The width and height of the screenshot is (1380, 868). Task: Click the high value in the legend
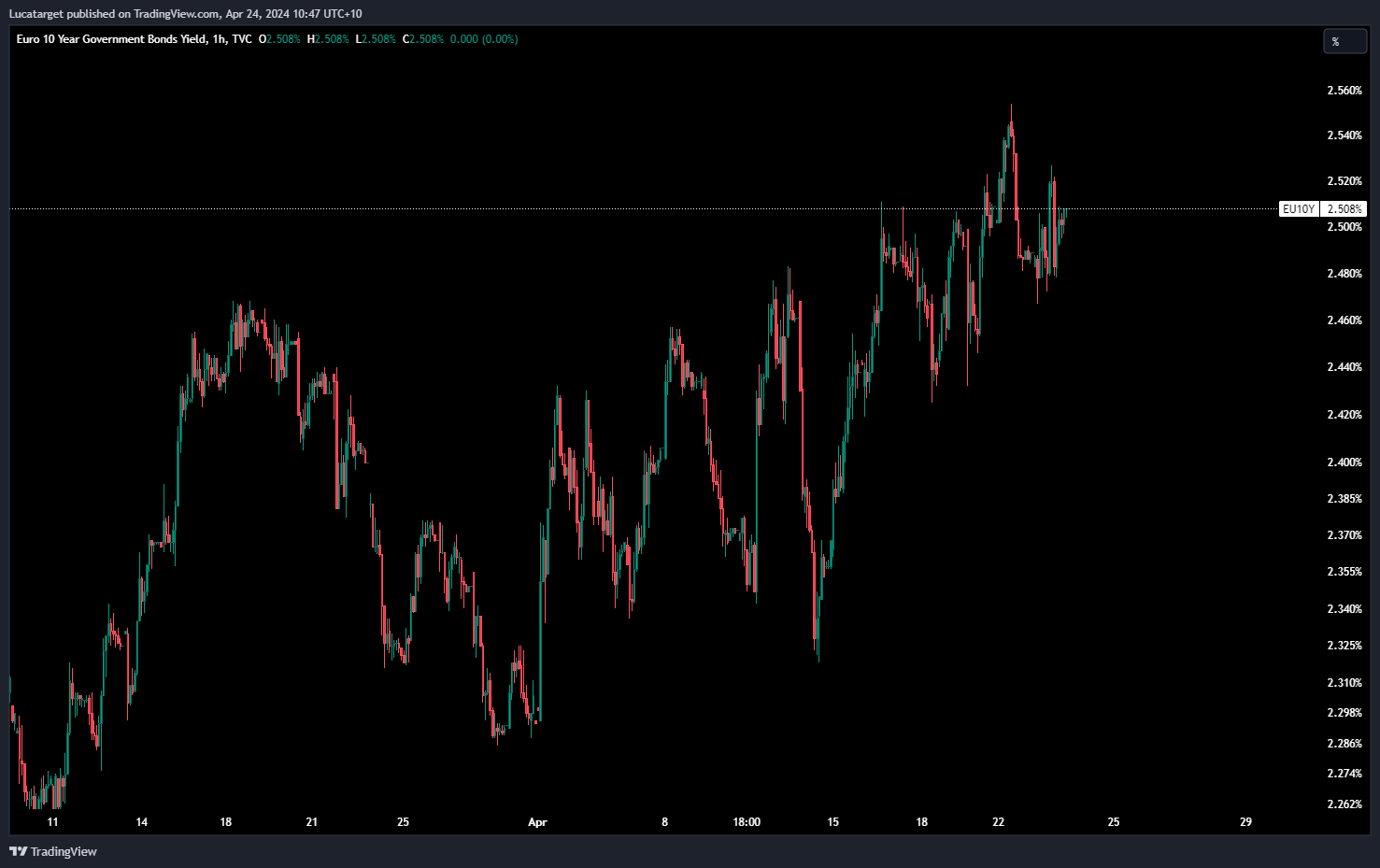tap(332, 39)
